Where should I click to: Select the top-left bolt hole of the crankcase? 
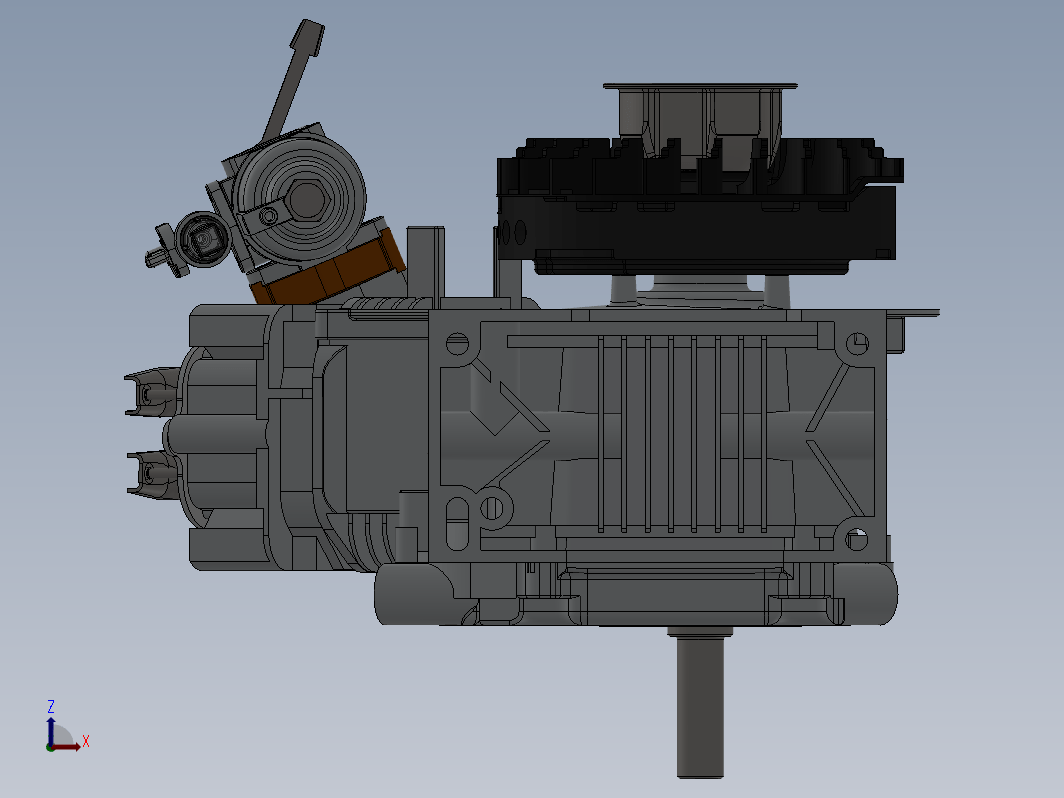coord(457,344)
